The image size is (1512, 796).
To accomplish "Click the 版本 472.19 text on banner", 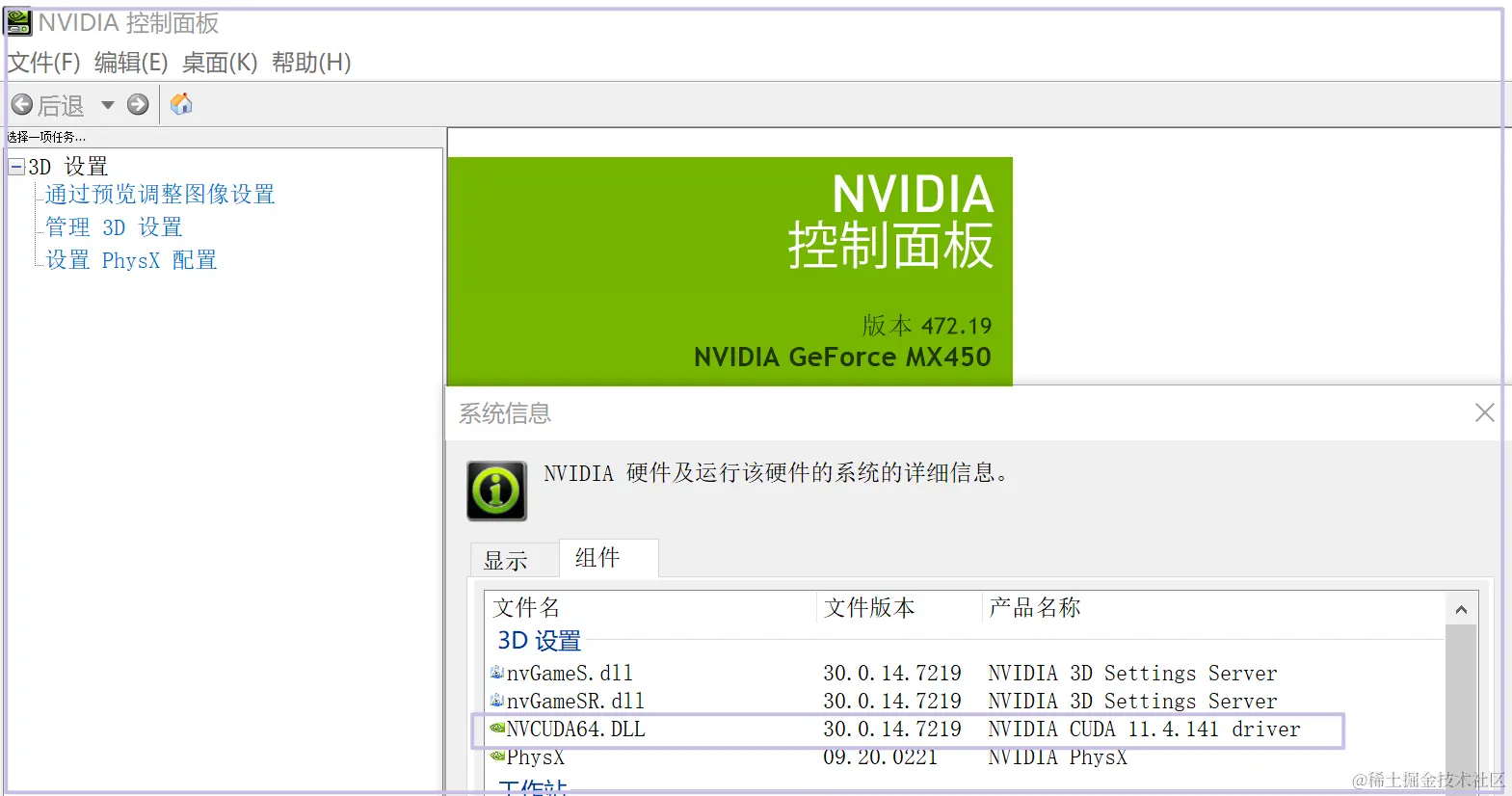I will click(927, 326).
